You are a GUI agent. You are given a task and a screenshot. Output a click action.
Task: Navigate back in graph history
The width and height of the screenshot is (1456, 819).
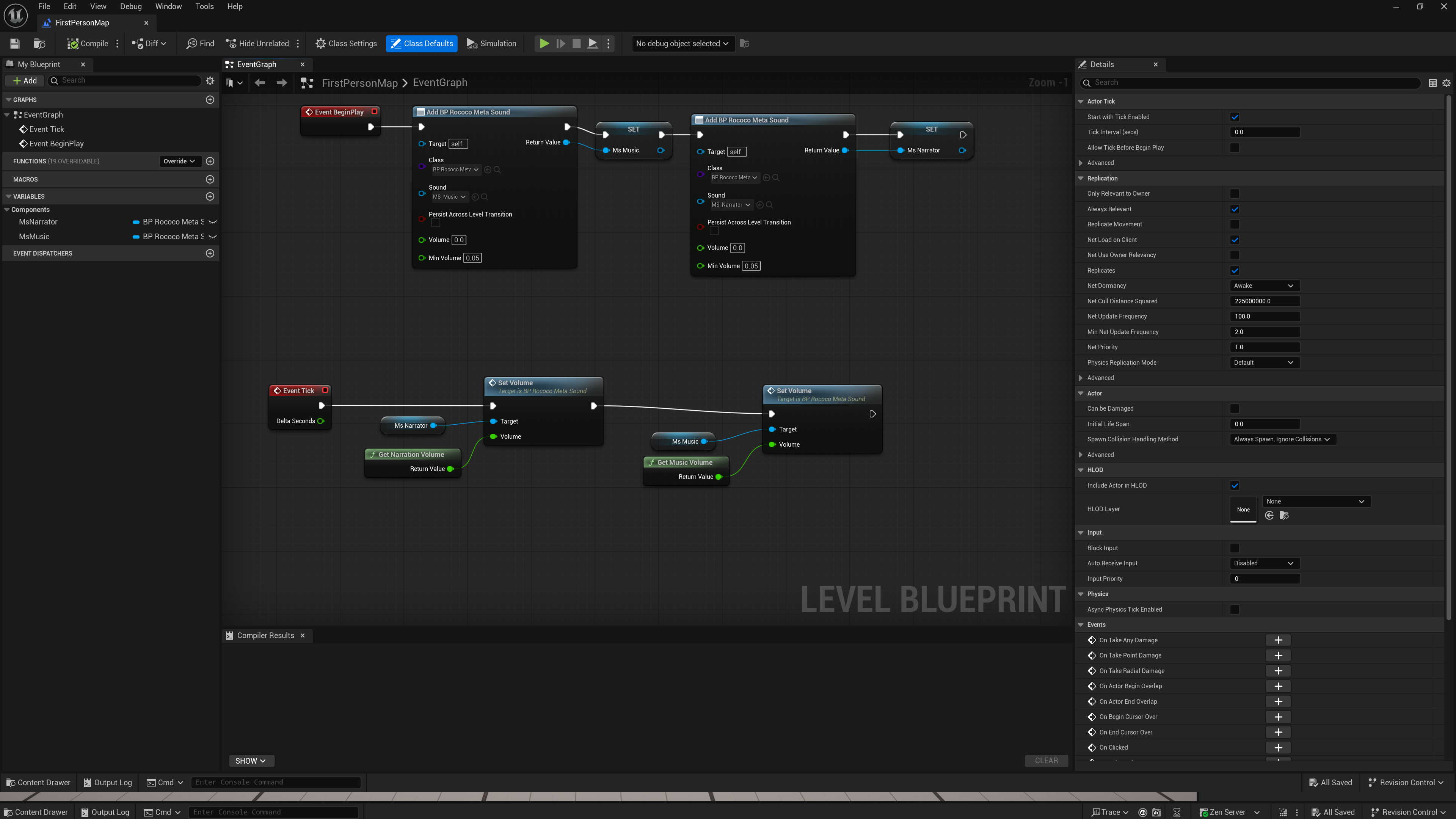(x=259, y=83)
